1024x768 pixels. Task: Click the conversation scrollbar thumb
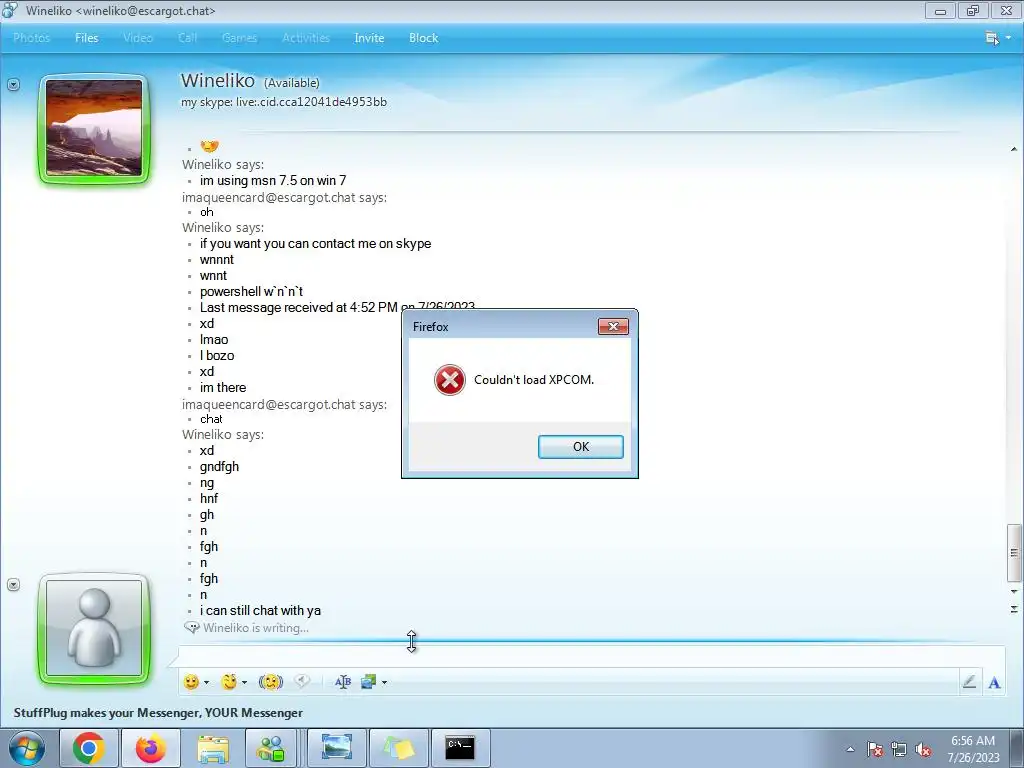(x=1014, y=552)
